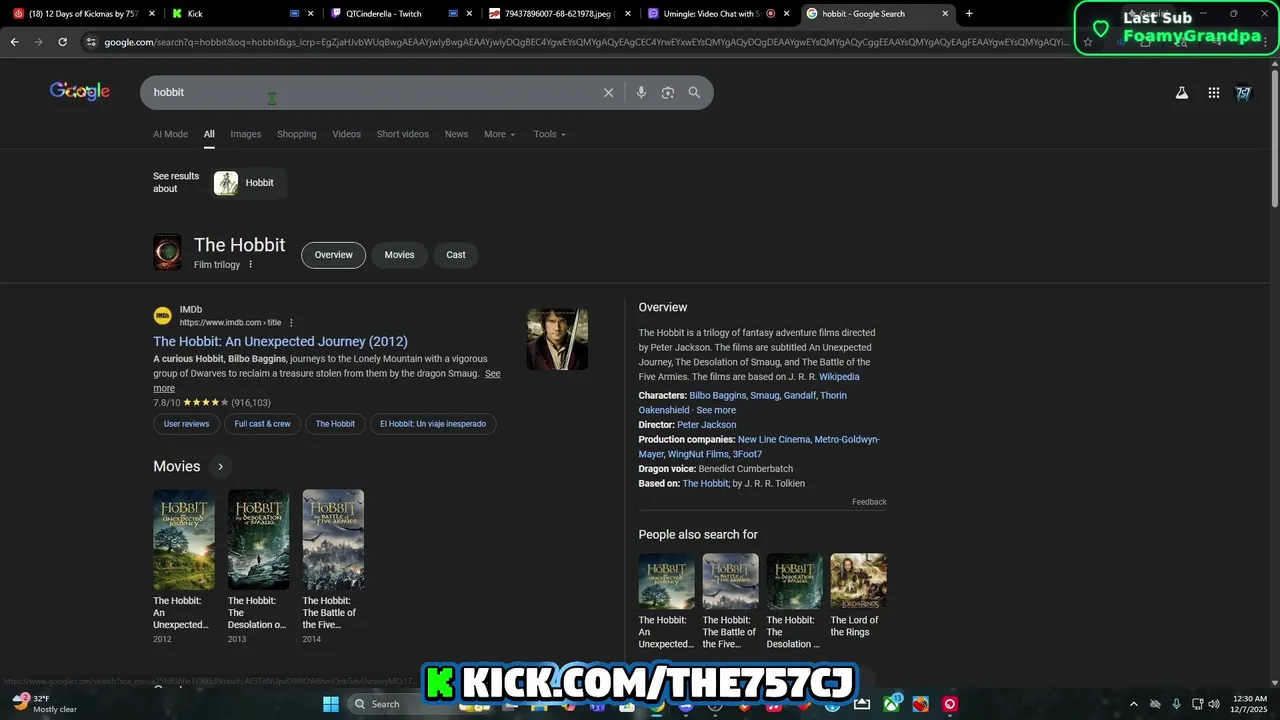The height and width of the screenshot is (720, 1280).
Task: Switch to the Videos tab
Action: 346,134
